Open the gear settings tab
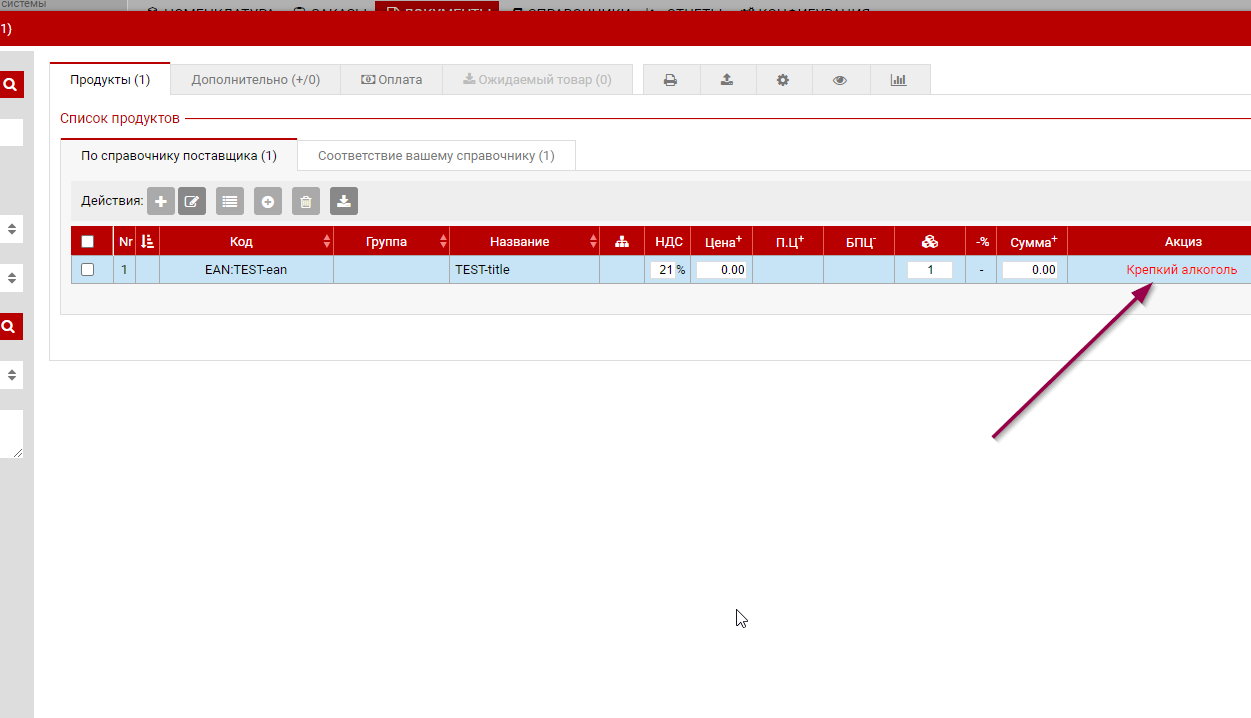 (783, 80)
